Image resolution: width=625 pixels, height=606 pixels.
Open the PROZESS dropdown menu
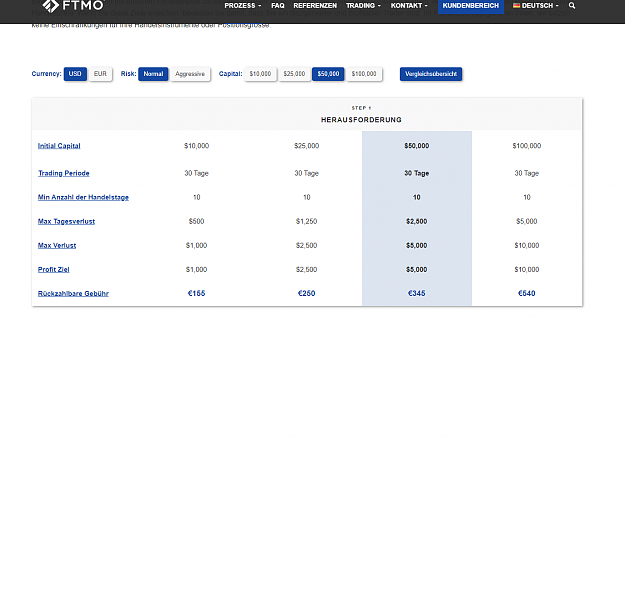tap(243, 6)
